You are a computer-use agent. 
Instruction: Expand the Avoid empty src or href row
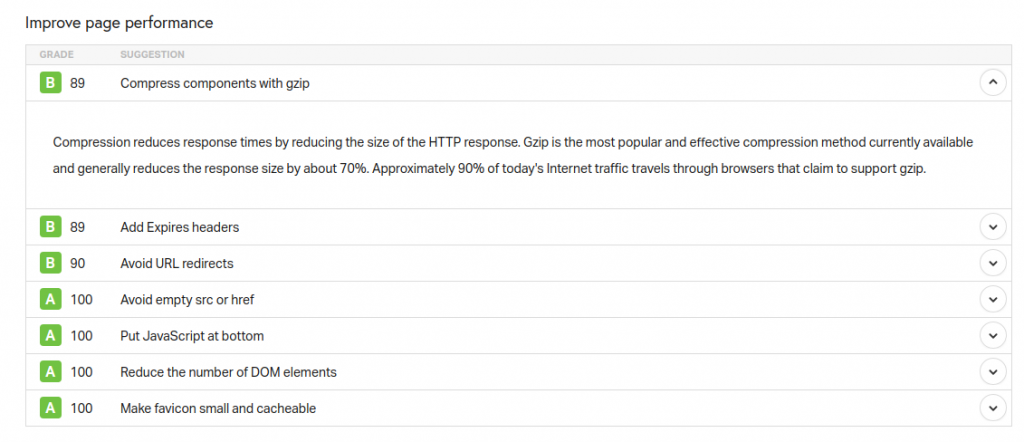click(992, 299)
